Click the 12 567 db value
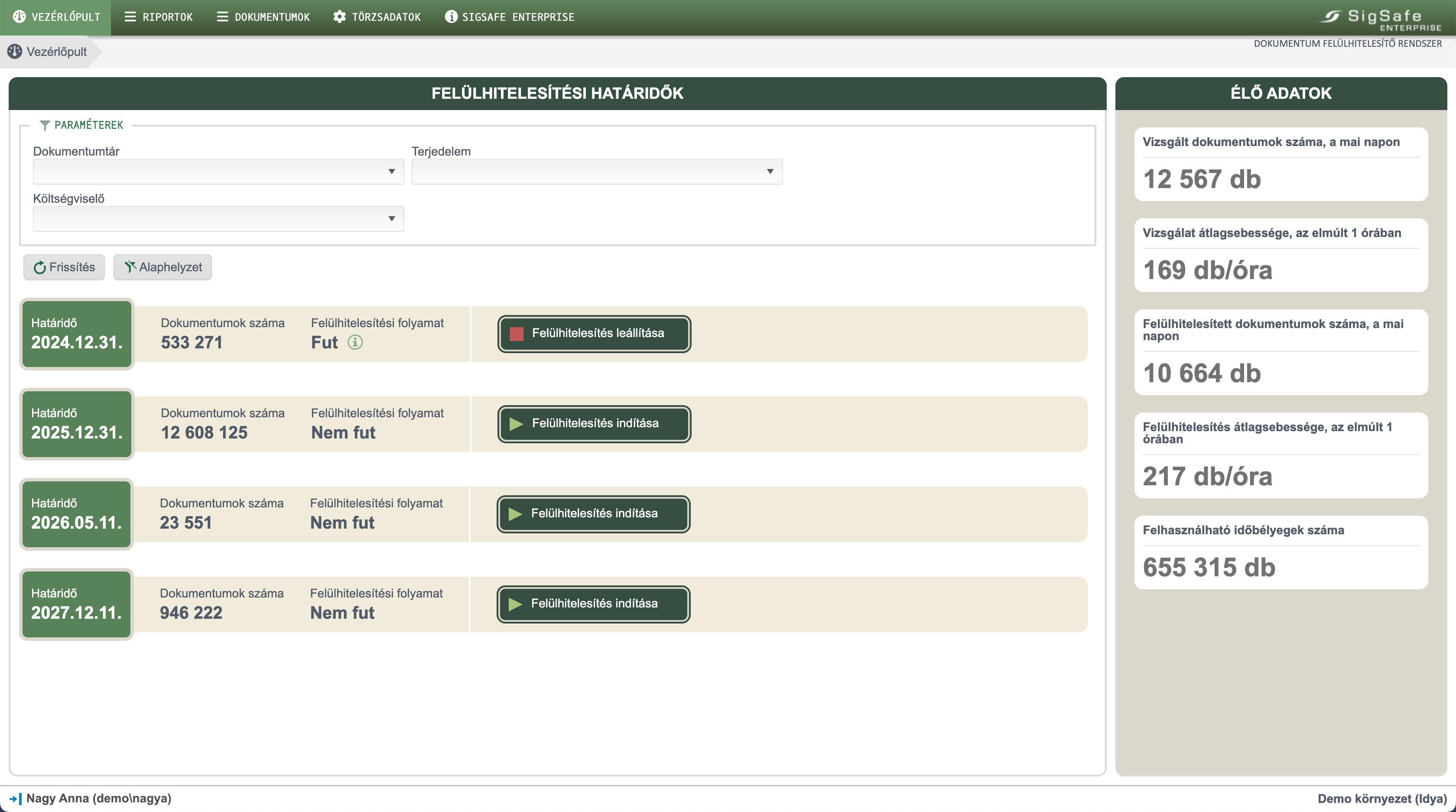 tap(1202, 179)
